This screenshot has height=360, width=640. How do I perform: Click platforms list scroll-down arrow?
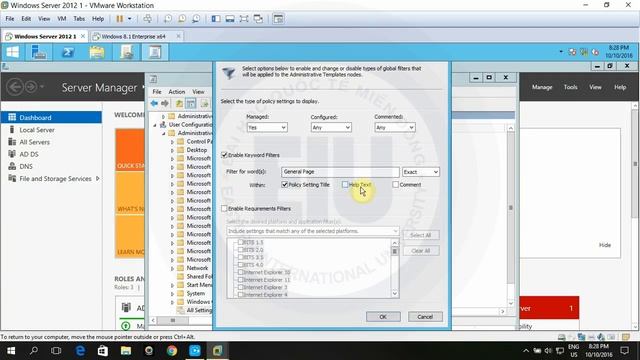pyautogui.click(x=395, y=293)
